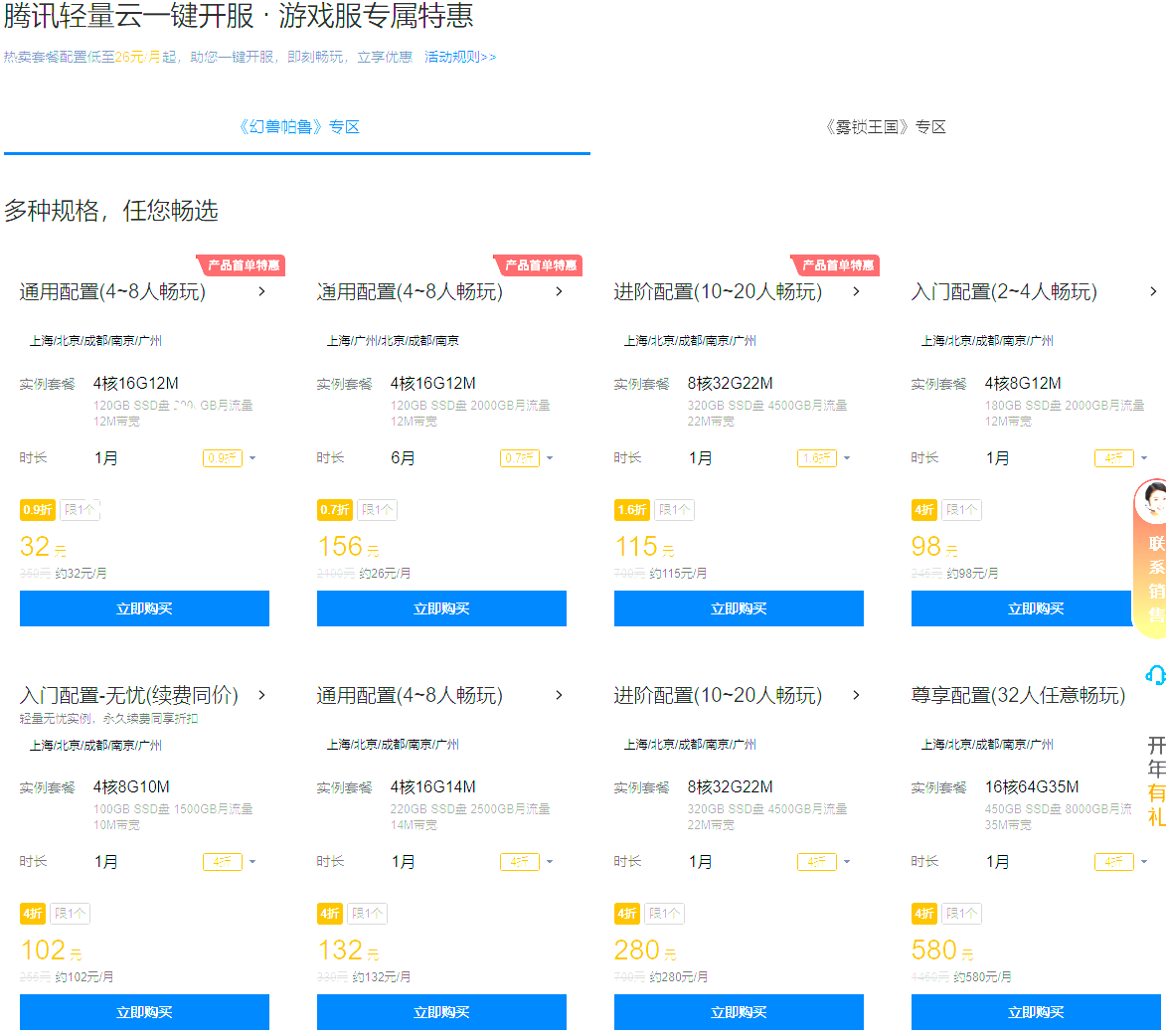
Task: Open the 《幻兽帕鲁》专区 tab
Action: tap(297, 127)
